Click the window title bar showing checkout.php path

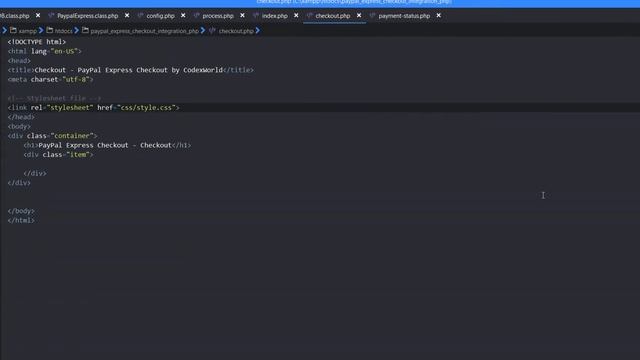(x=354, y=2)
